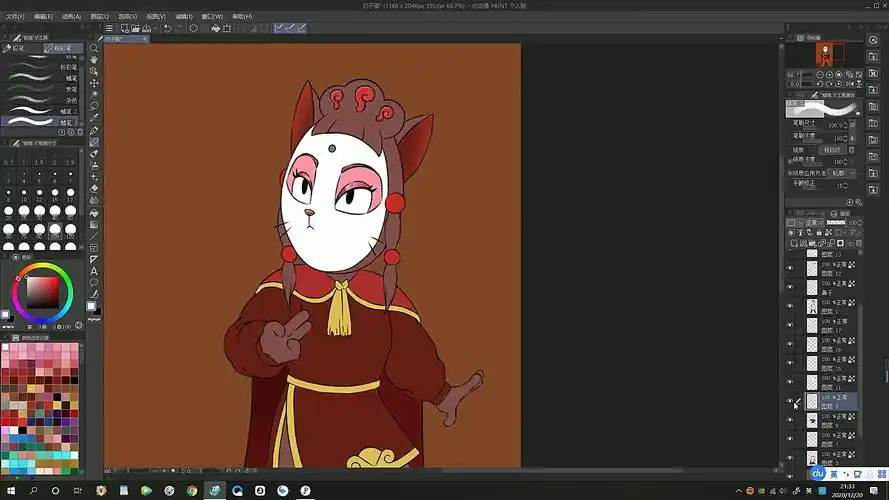Open the layer blending mode dropdown
This screenshot has height=500, width=889.
point(814,223)
